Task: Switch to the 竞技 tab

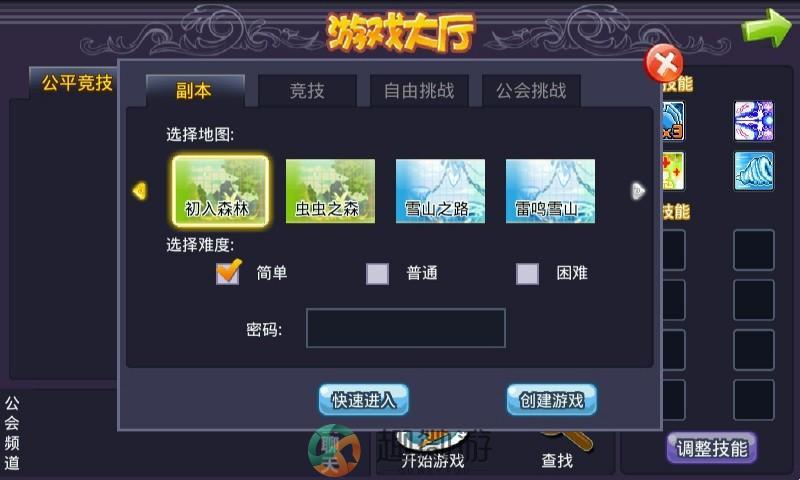Action: pyautogui.click(x=307, y=91)
